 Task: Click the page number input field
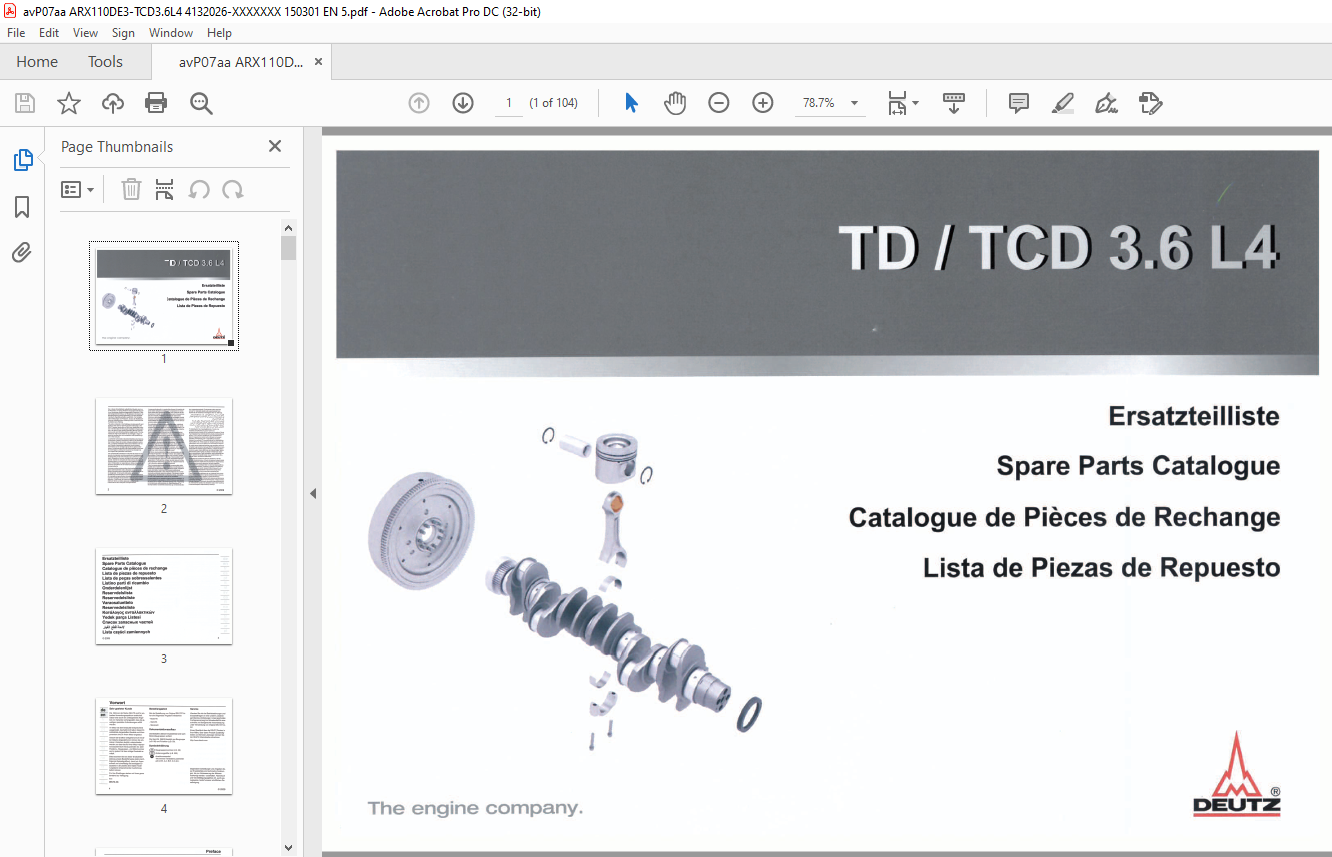[x=509, y=103]
